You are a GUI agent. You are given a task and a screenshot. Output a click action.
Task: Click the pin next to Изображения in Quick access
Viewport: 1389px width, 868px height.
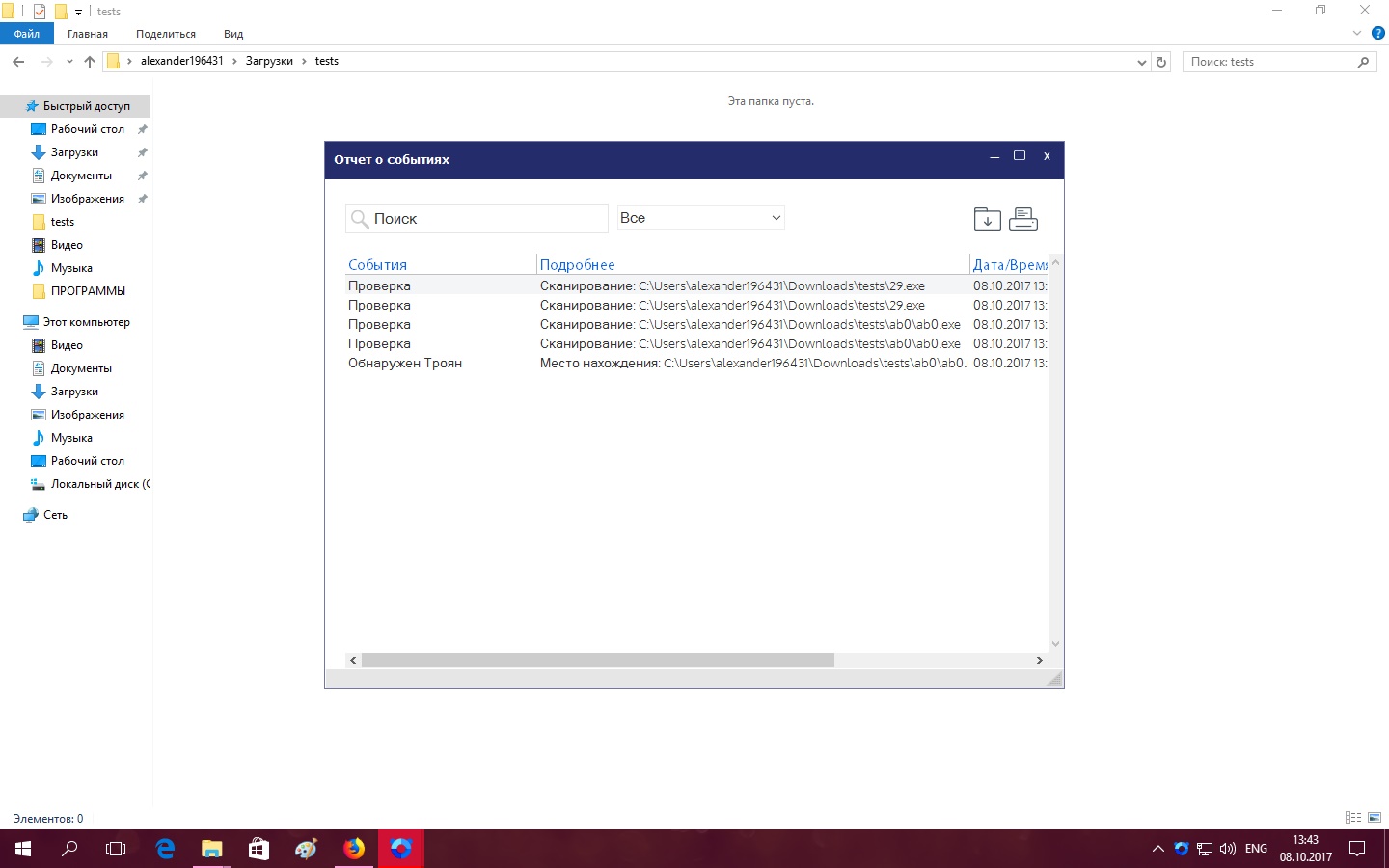click(143, 199)
